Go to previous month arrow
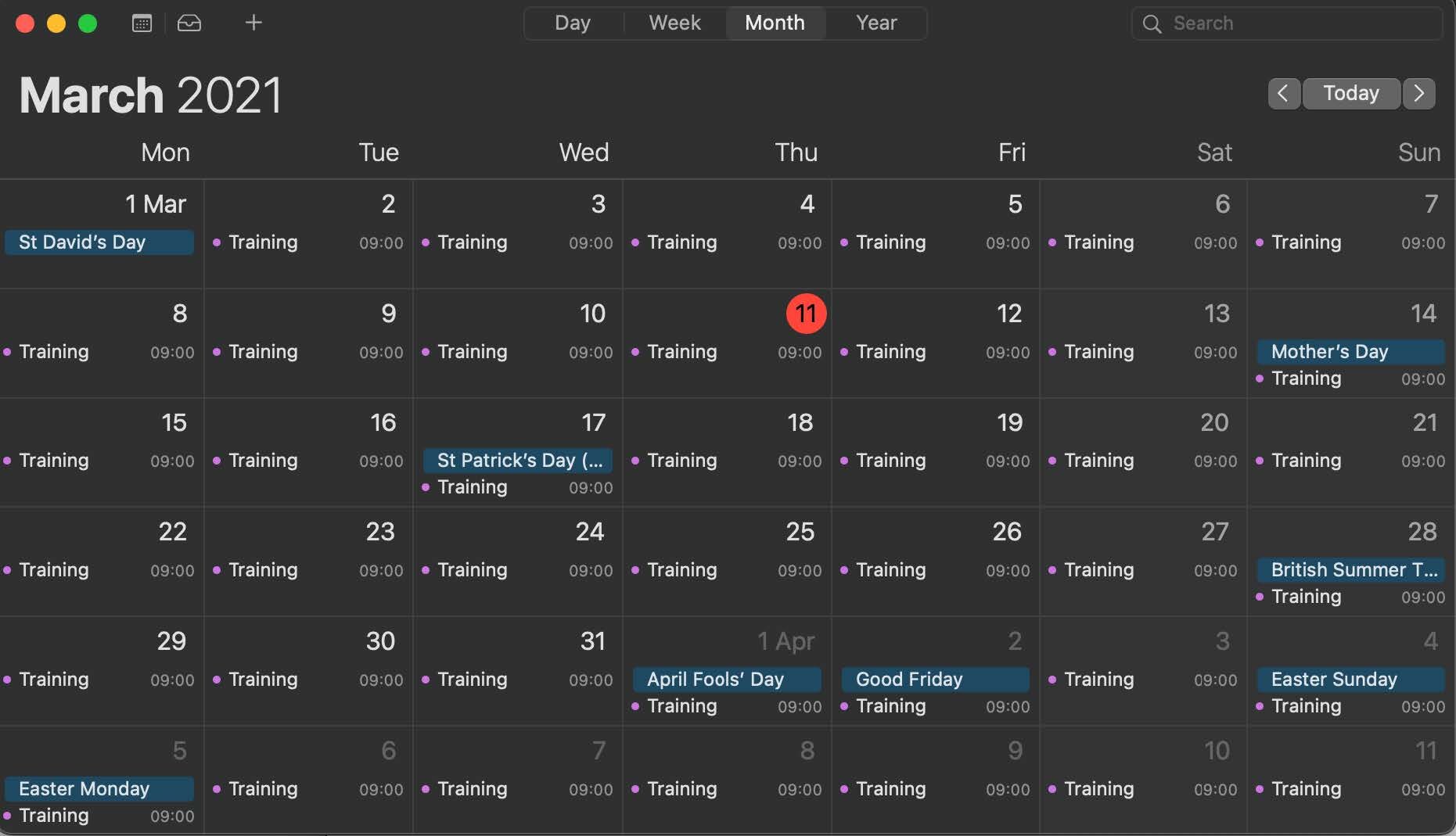Viewport: 1456px width, 836px height. click(x=1283, y=93)
